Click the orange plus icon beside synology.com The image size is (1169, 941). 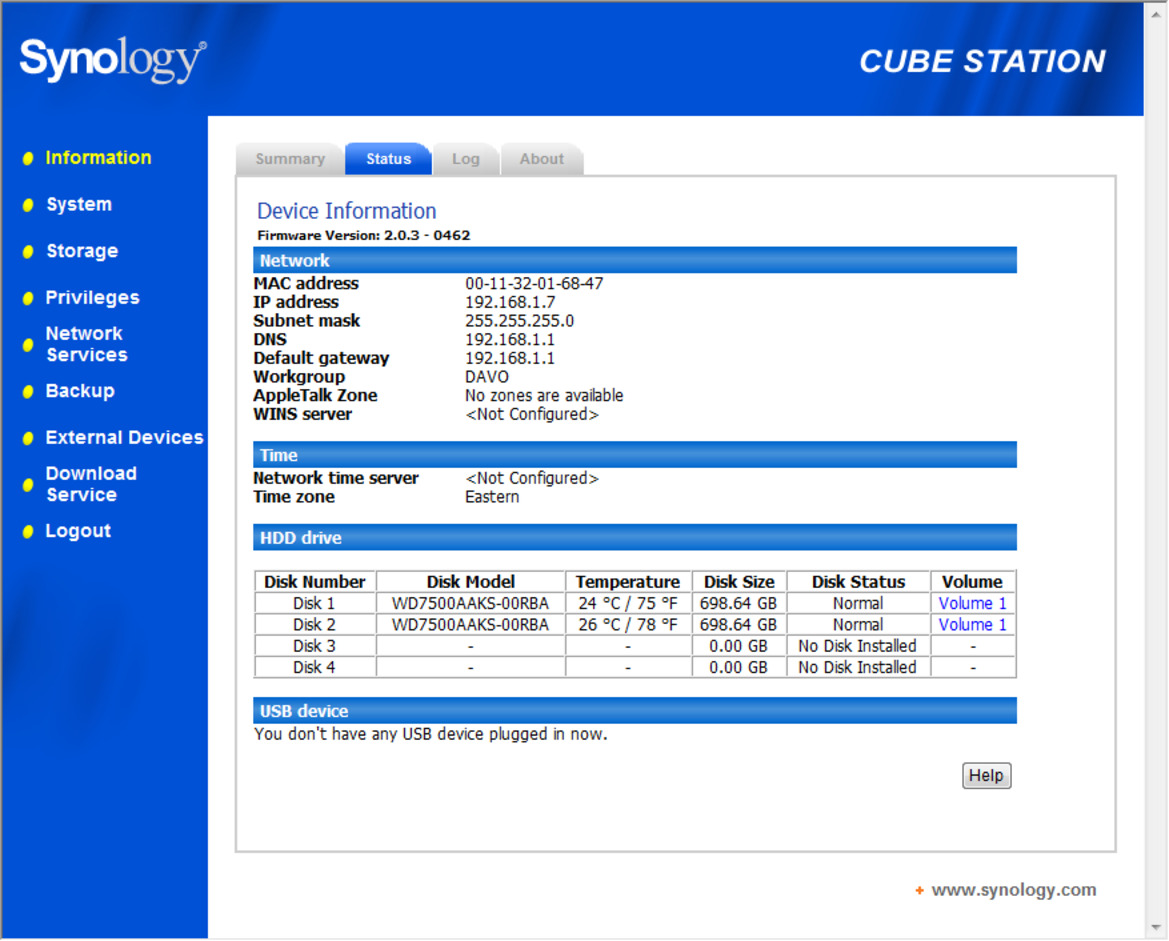(919, 890)
